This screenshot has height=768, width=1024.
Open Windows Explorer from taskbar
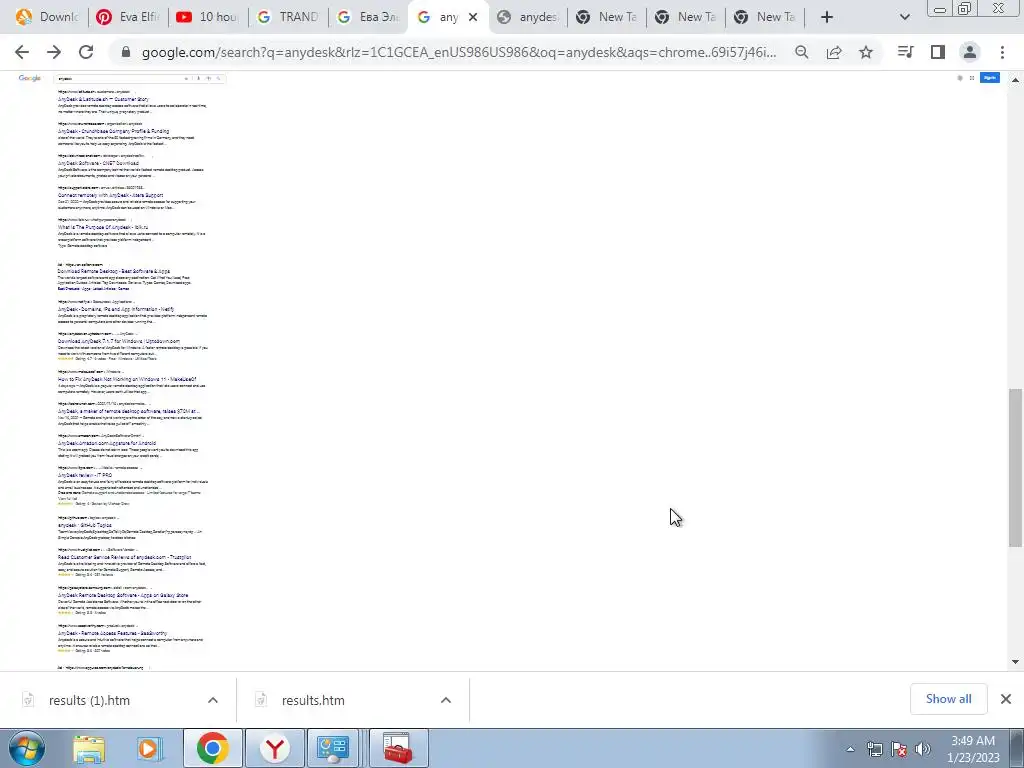pyautogui.click(x=89, y=749)
